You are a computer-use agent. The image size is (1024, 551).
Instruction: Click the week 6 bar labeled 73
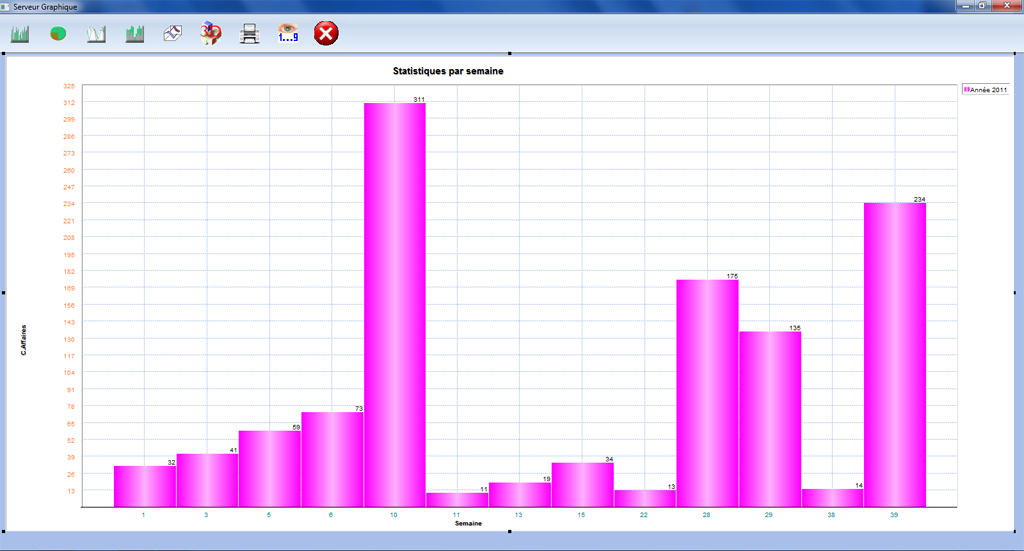332,459
